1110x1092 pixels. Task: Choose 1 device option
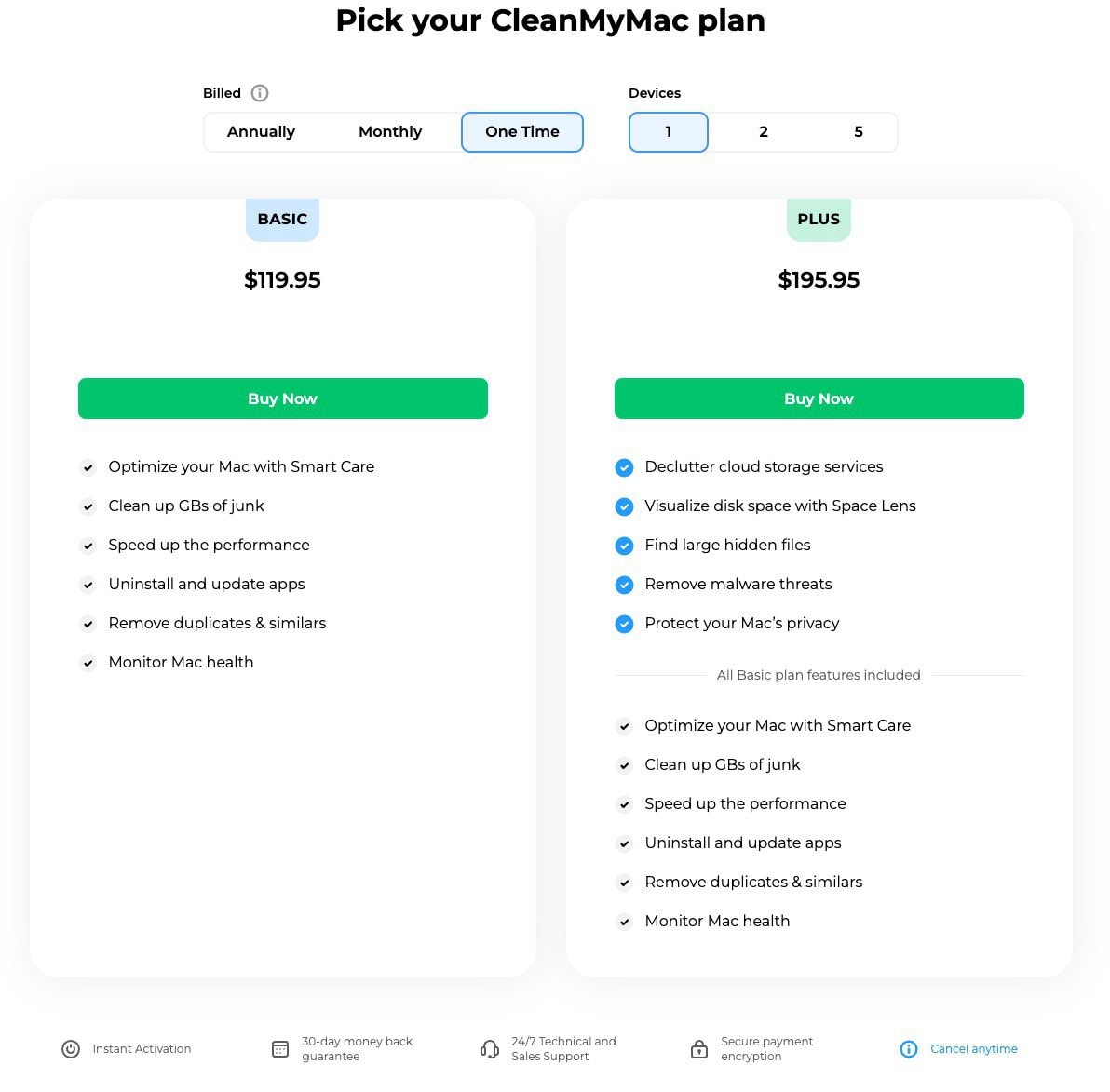(669, 132)
